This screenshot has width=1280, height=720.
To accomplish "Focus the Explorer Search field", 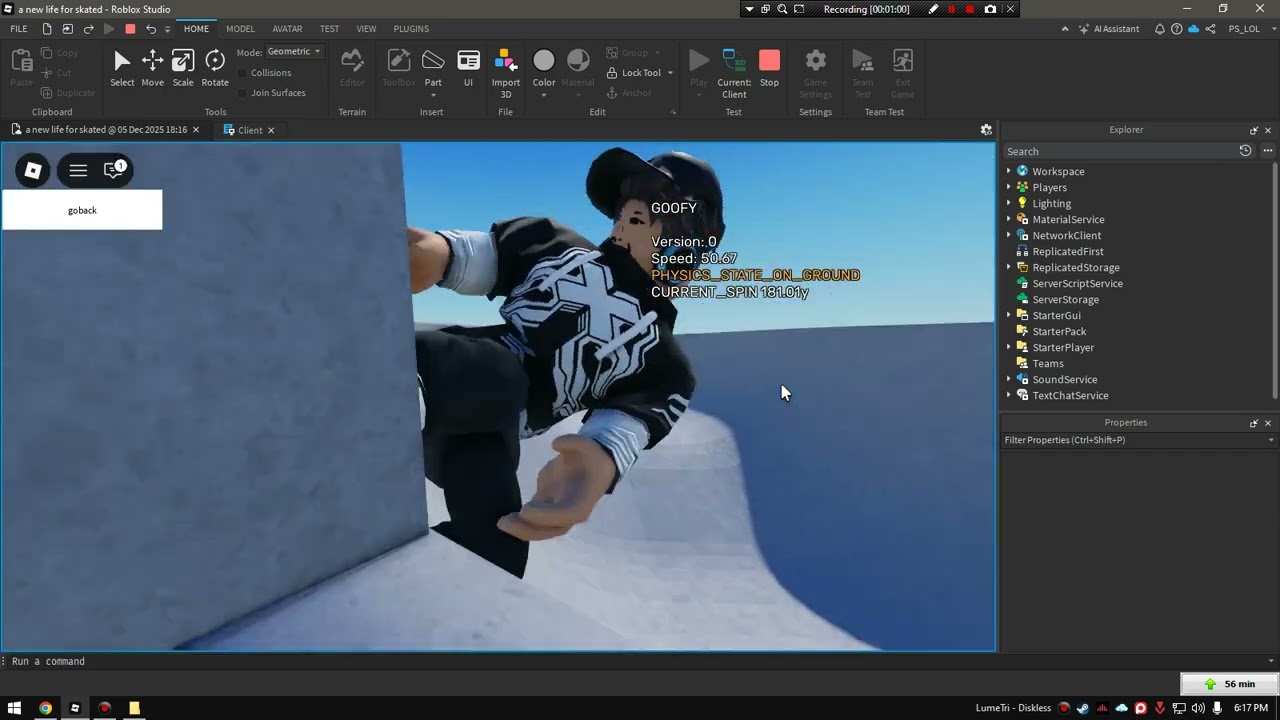I will click(1120, 151).
